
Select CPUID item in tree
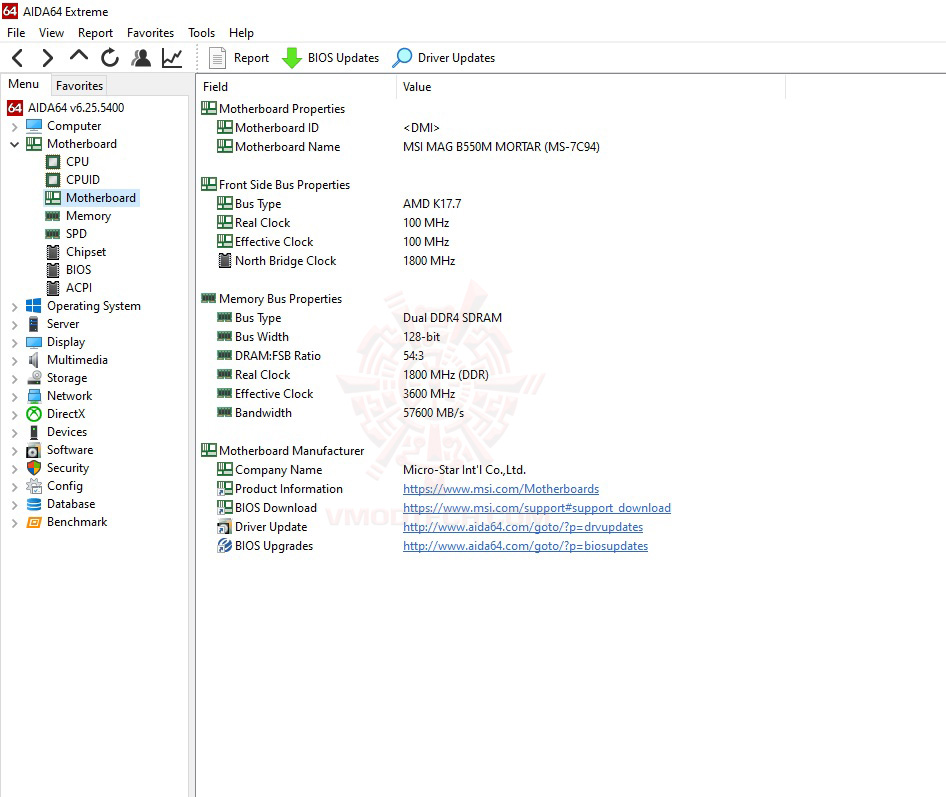point(83,180)
